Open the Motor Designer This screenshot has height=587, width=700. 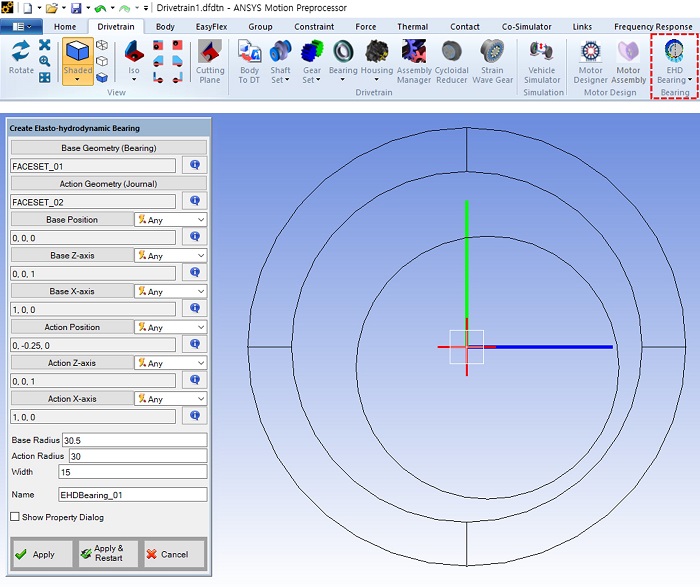pos(590,62)
